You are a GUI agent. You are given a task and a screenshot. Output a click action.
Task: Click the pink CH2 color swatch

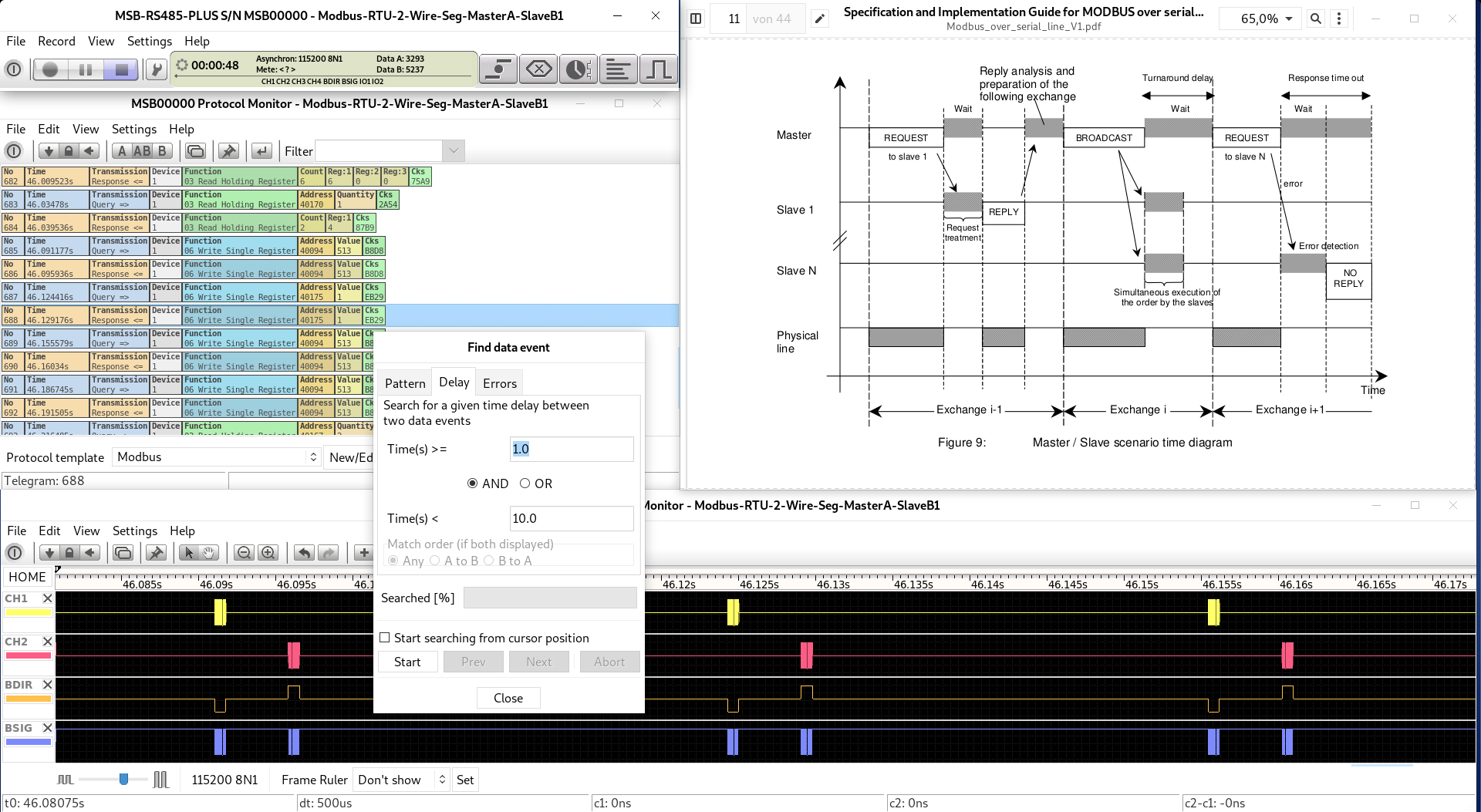pyautogui.click(x=28, y=655)
